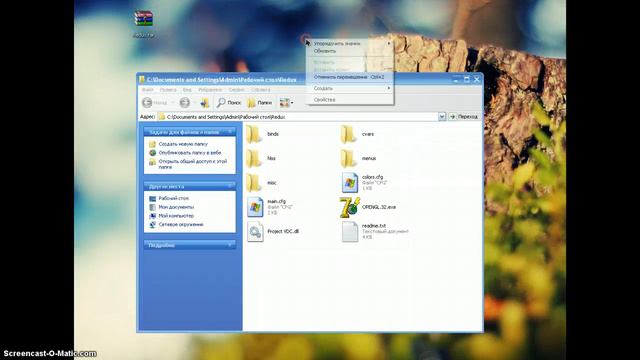The width and height of the screenshot is (640, 360).
Task: Open the Вид menu
Action: point(187,90)
